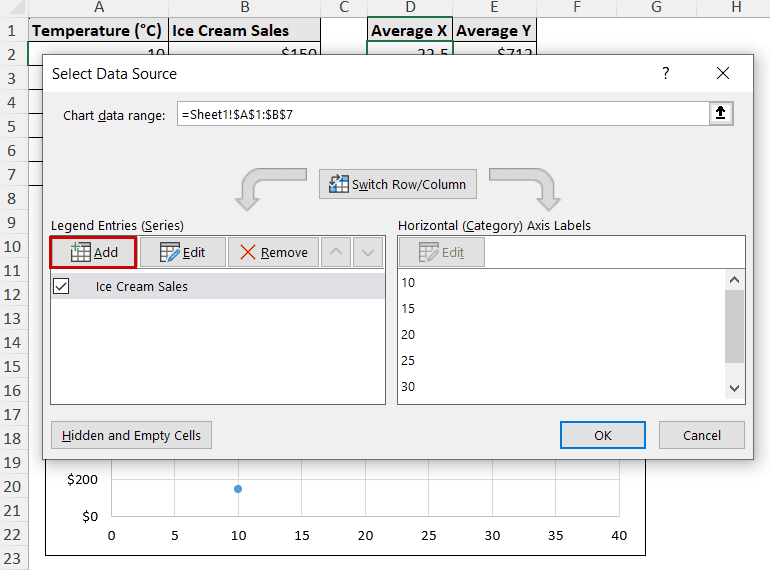Image resolution: width=770 pixels, height=570 pixels.
Task: Select row 1 header
Action: [x=12, y=30]
